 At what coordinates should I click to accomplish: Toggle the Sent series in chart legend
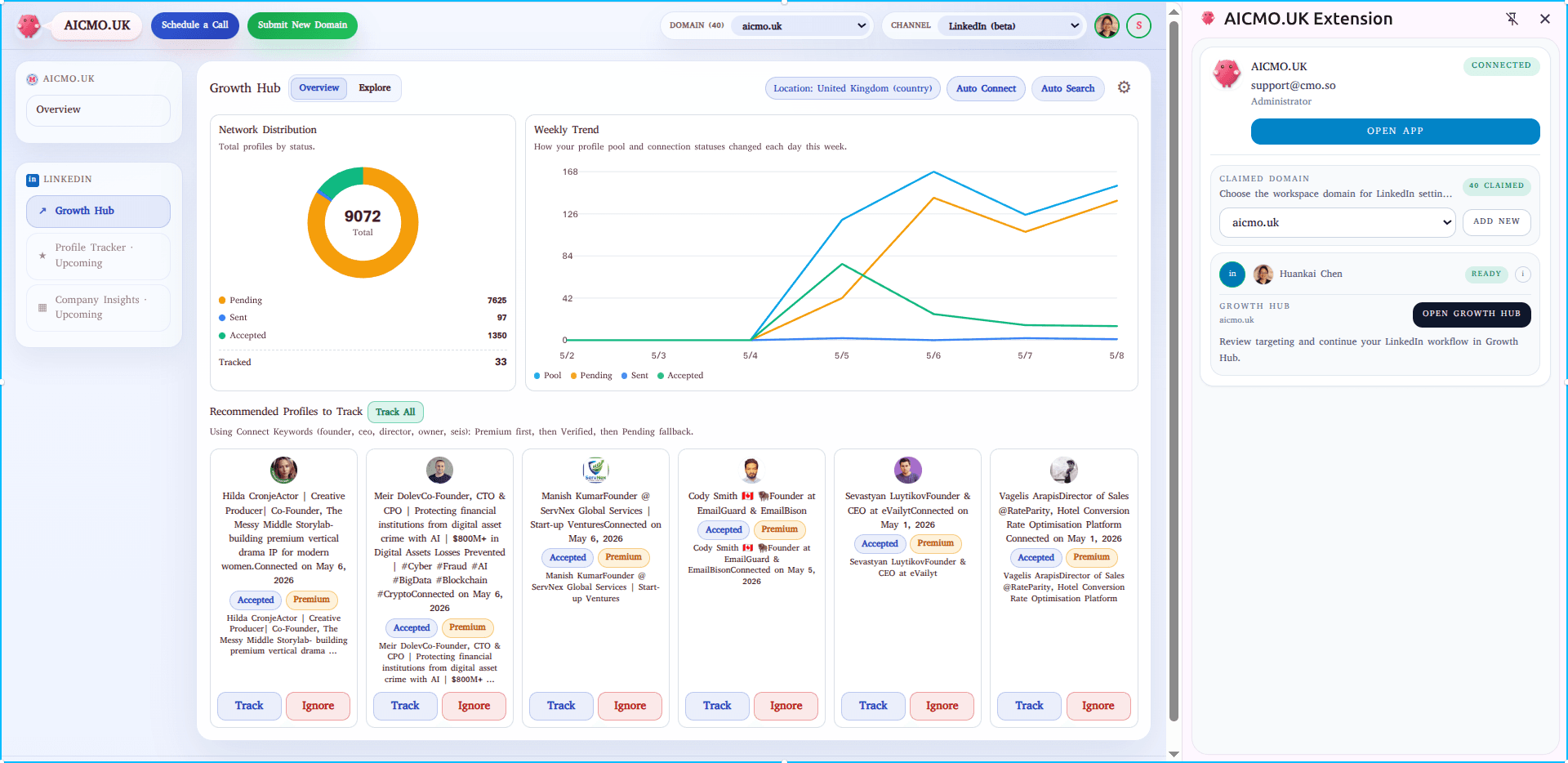coord(635,376)
